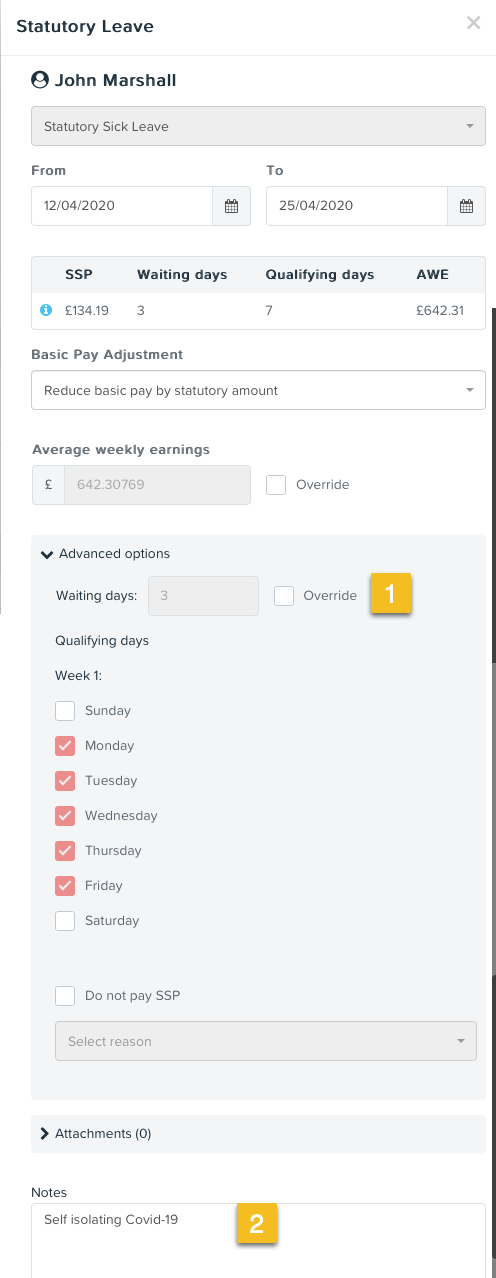Tick the Do not pay SSP checkbox
Image resolution: width=496 pixels, height=1278 pixels.
coord(65,995)
